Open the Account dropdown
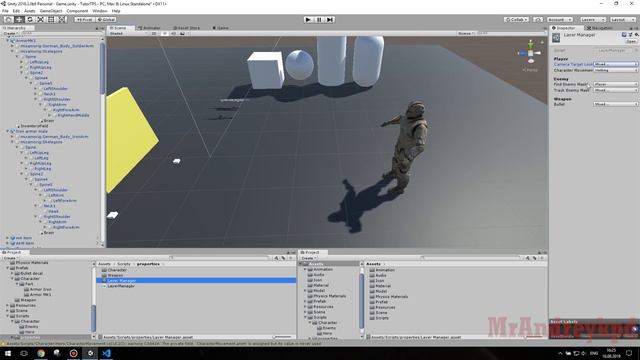The height and width of the screenshot is (360, 640). tap(560, 20)
